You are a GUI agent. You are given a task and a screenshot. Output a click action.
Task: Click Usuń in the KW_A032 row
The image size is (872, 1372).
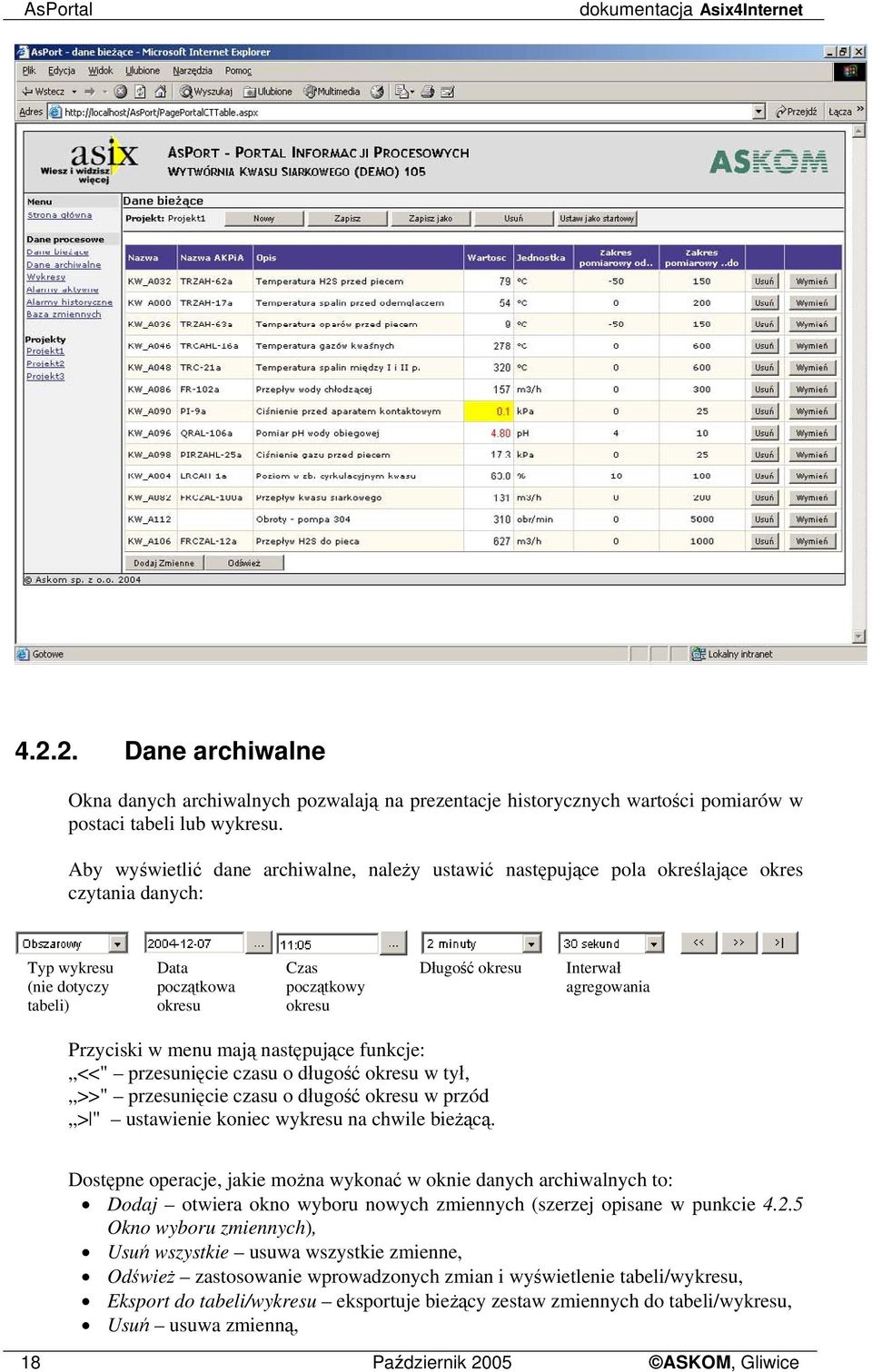(x=764, y=281)
